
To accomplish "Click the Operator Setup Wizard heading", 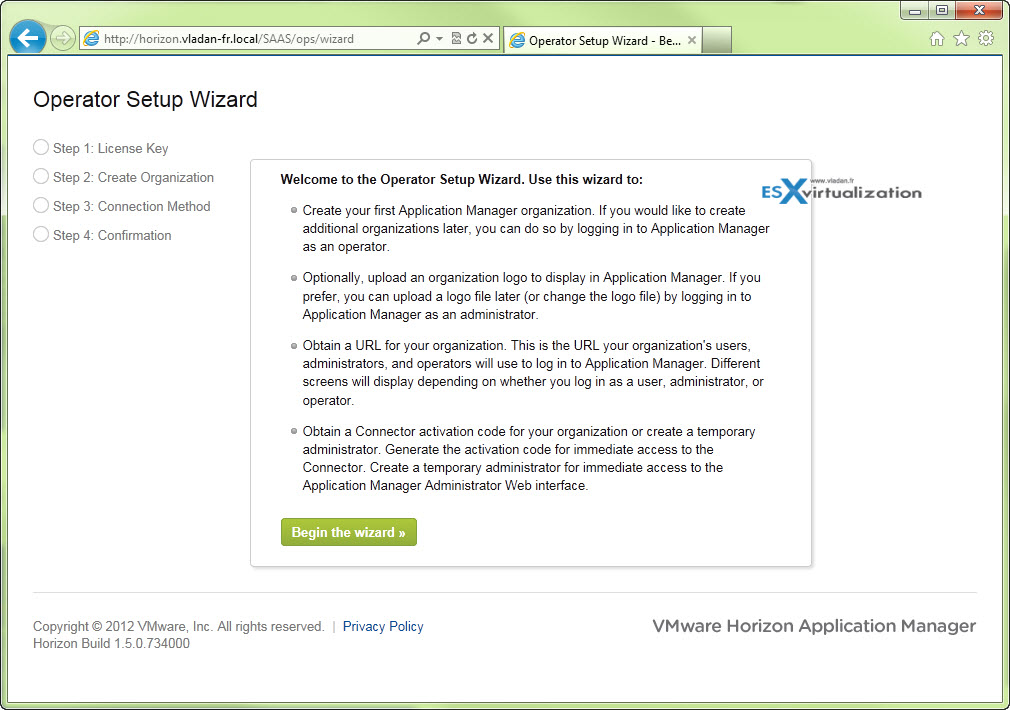I will [x=145, y=100].
